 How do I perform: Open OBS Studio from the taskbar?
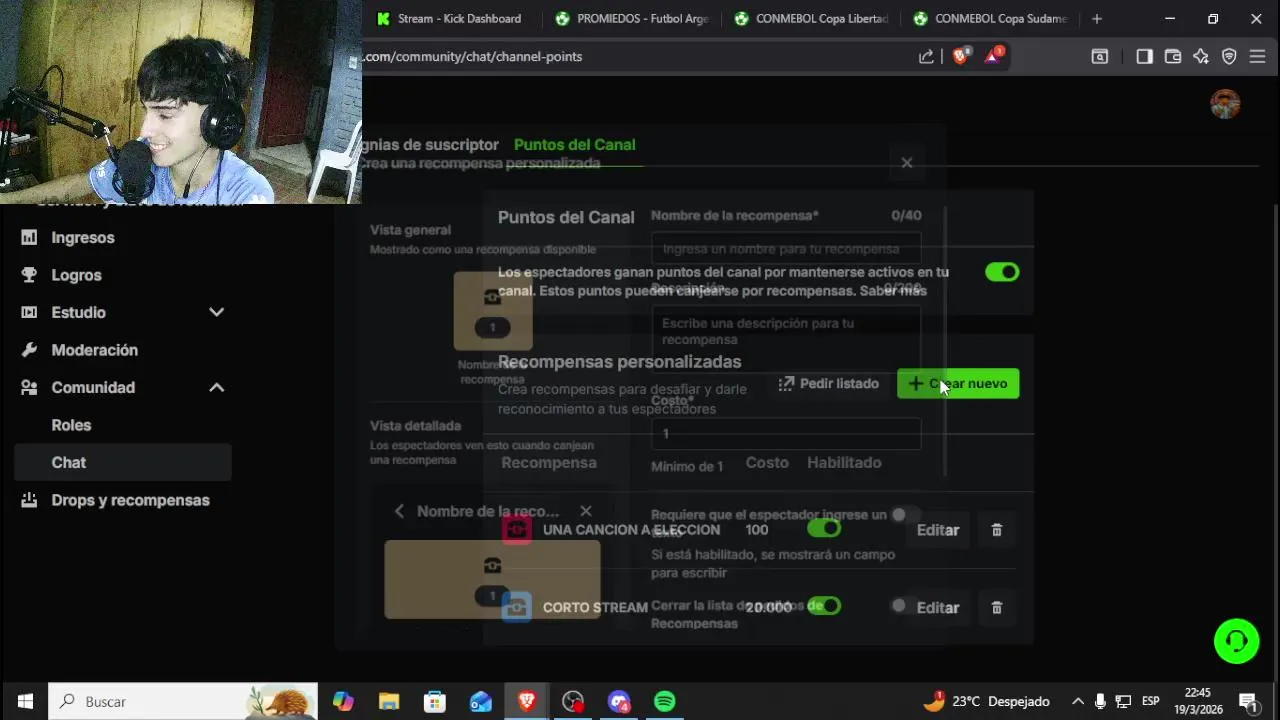point(573,702)
